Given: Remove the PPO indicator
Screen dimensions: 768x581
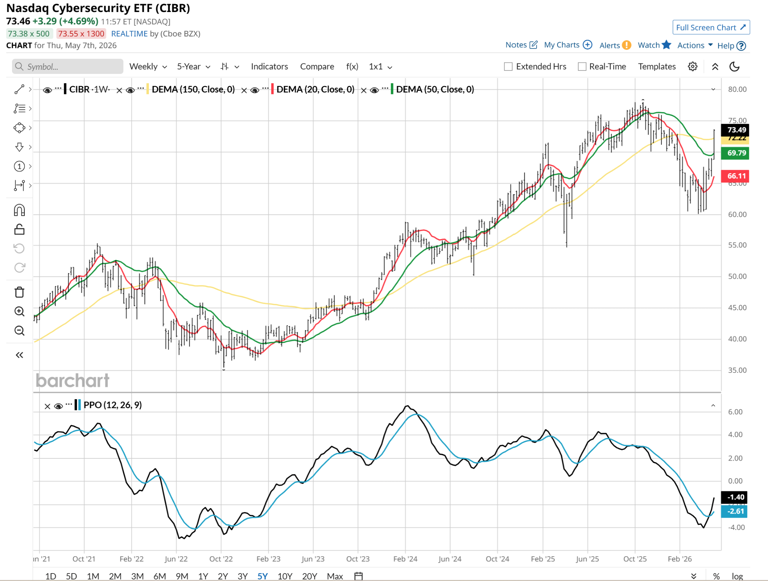Looking at the screenshot, I should coord(47,406).
